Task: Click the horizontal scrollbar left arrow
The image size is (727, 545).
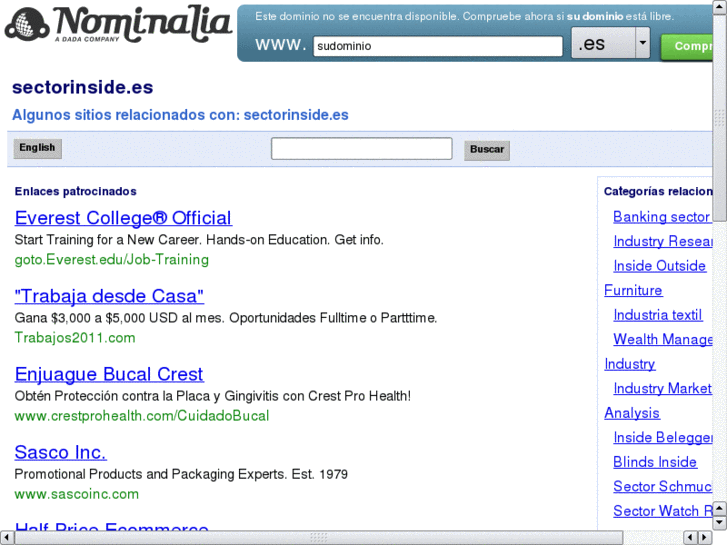Action: point(6,538)
